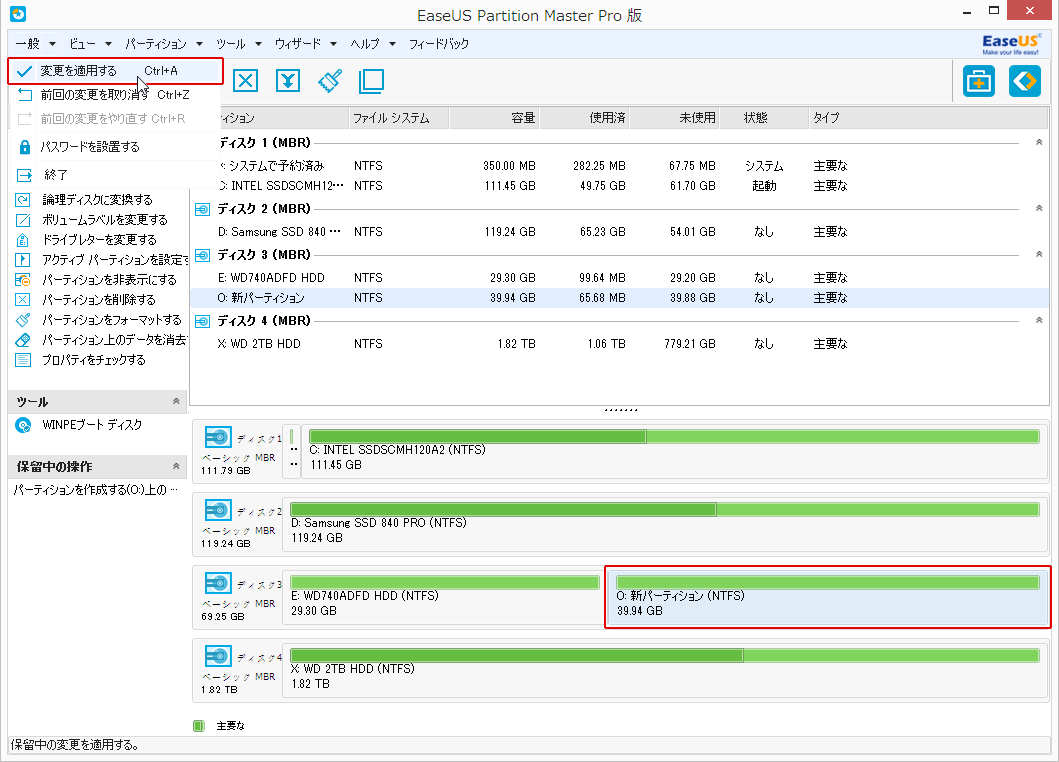Click the X-box delete icon in the toolbar

point(245,81)
